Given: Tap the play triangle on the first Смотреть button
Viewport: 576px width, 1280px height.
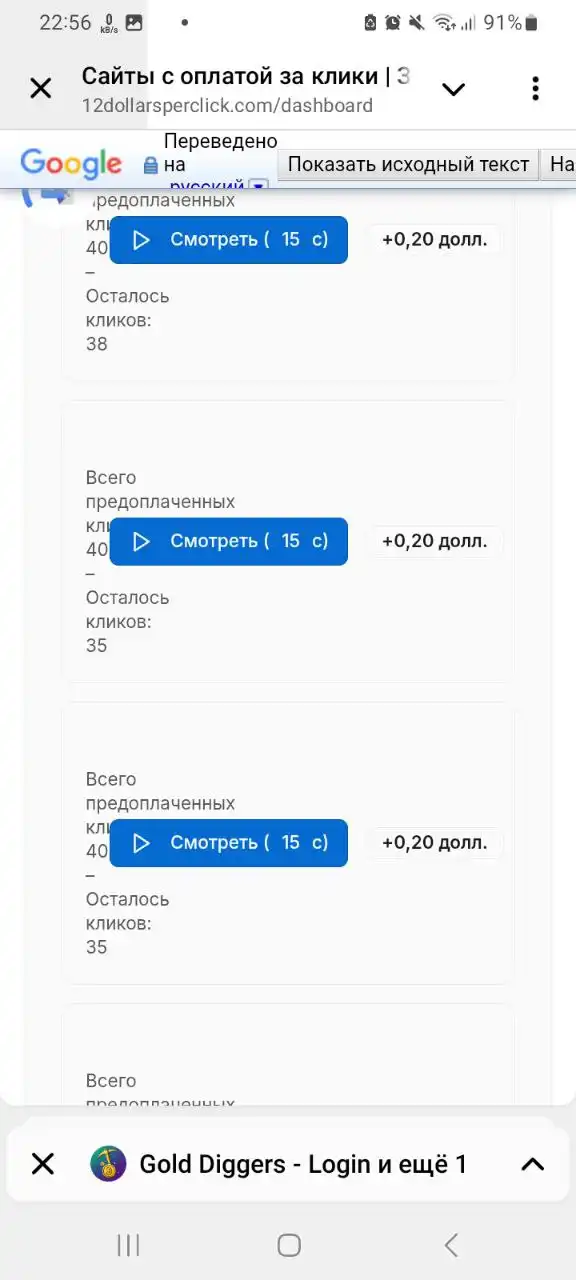Looking at the screenshot, I should [x=141, y=240].
